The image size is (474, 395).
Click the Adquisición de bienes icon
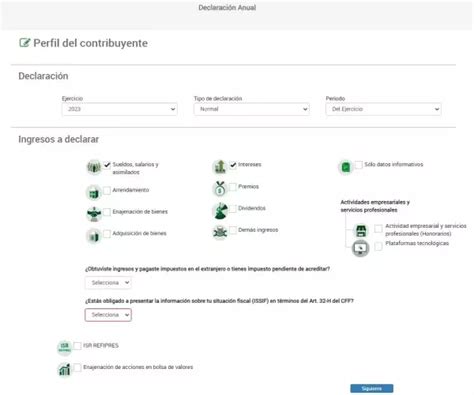tap(94, 236)
